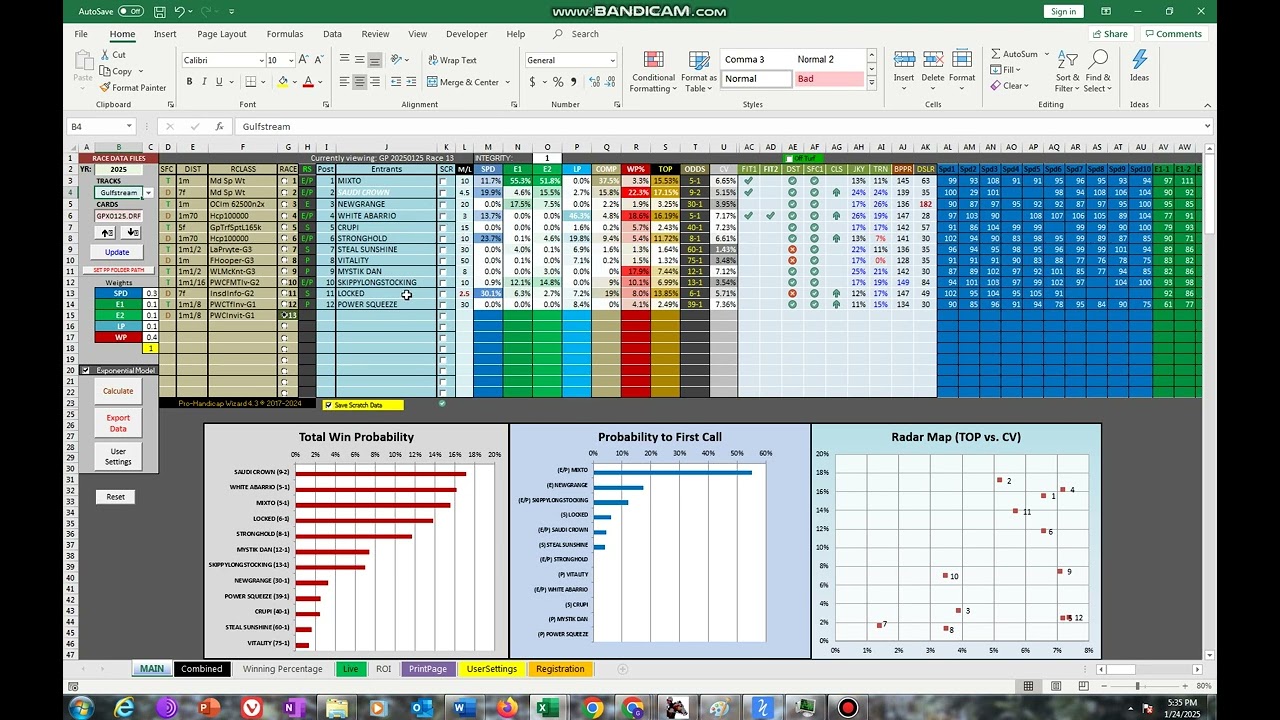Click the Comma Style icon
The width and height of the screenshot is (1280, 720).
tap(573, 82)
